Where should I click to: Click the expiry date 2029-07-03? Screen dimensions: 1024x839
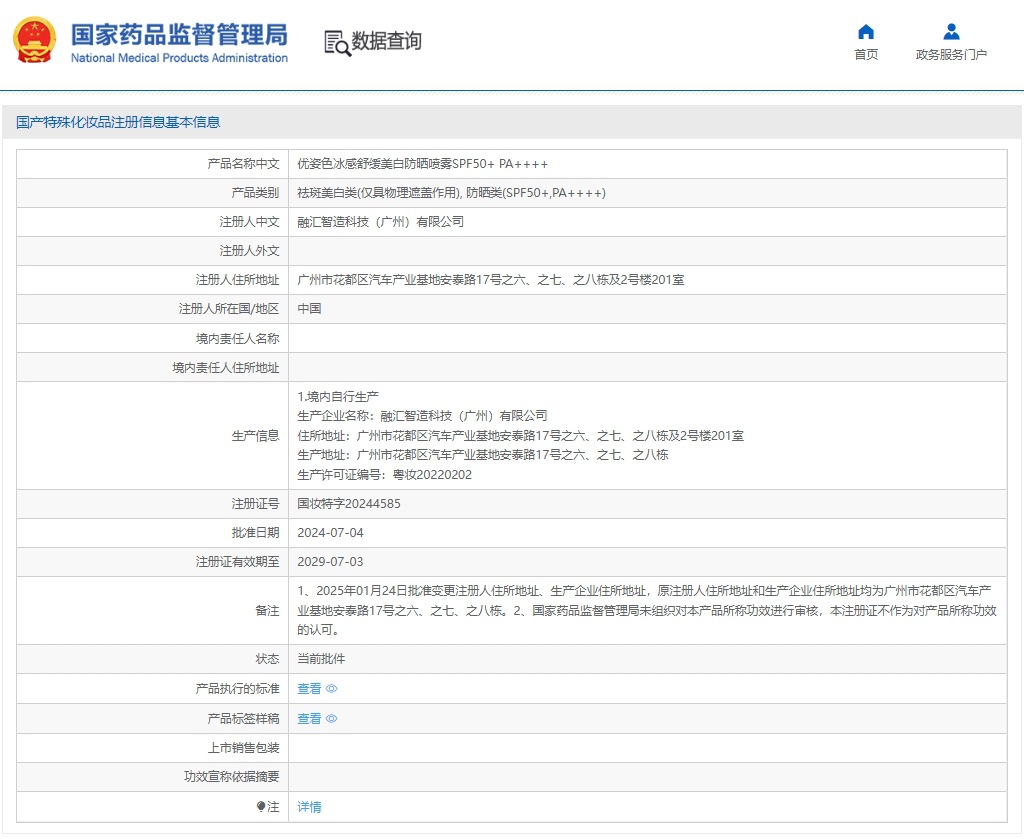click(330, 562)
